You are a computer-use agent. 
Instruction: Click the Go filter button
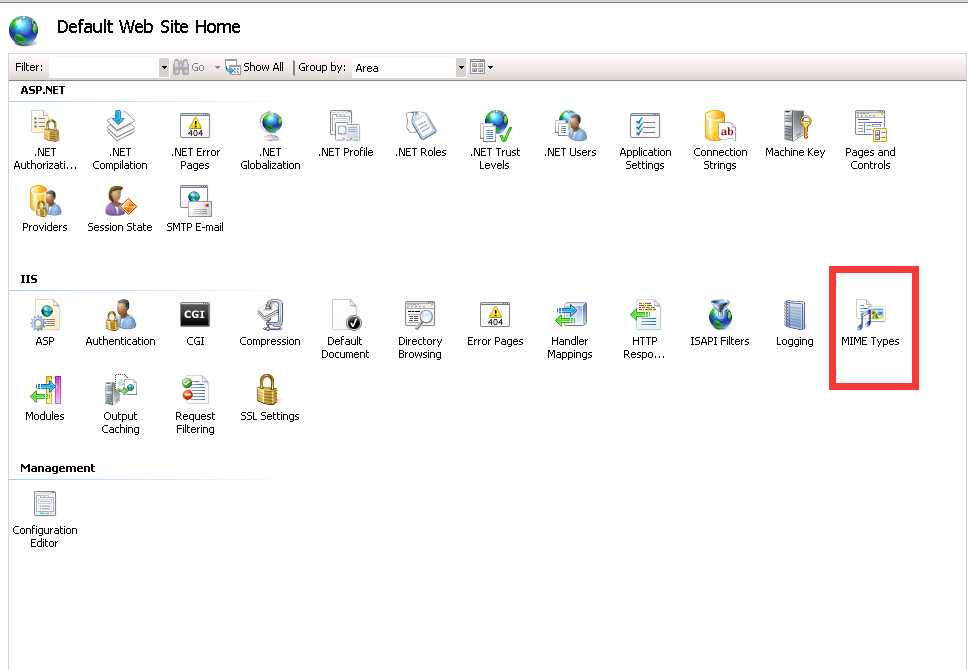(x=189, y=67)
